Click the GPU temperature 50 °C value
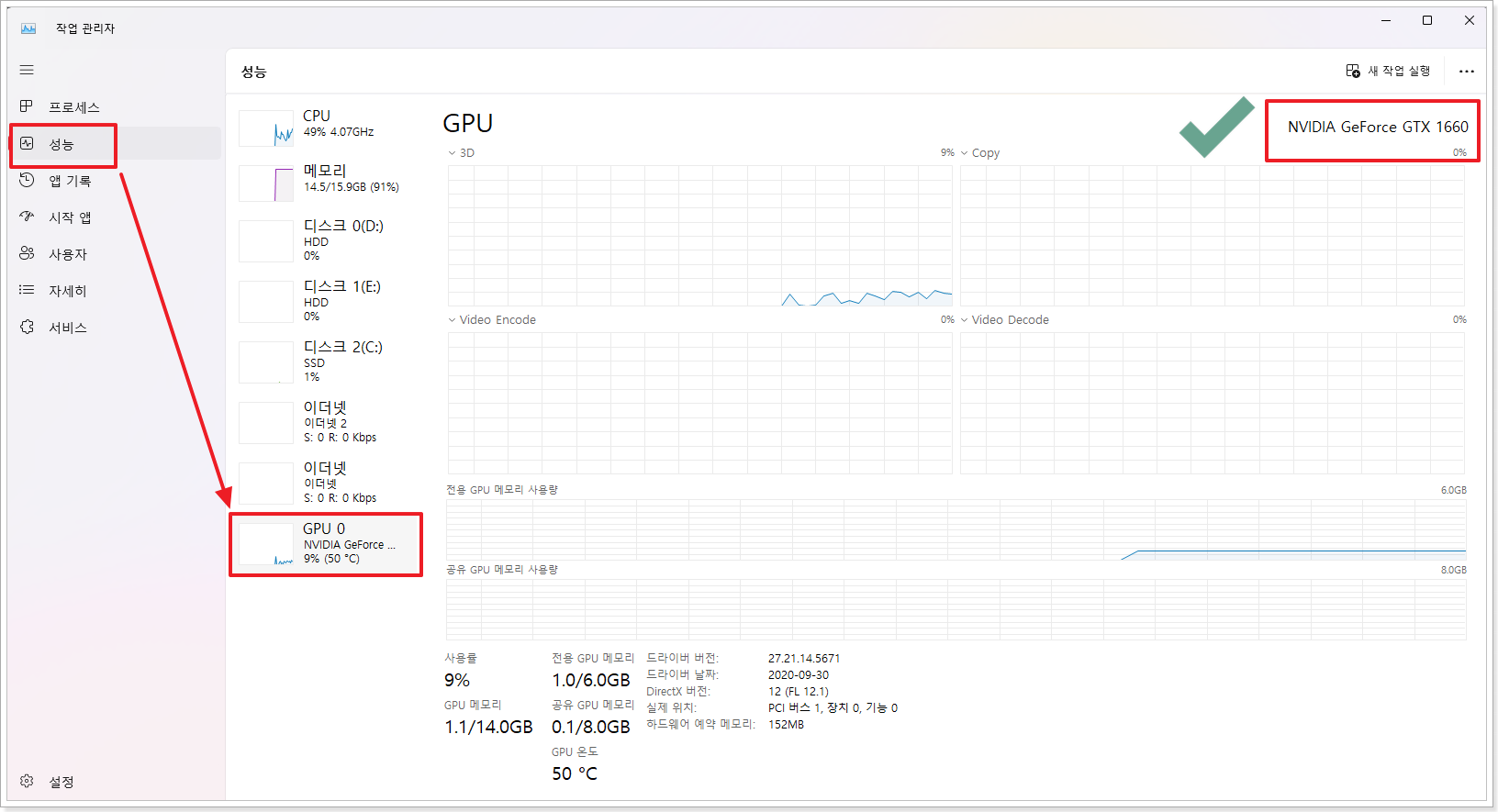Viewport: 1498px width, 812px height. [575, 773]
